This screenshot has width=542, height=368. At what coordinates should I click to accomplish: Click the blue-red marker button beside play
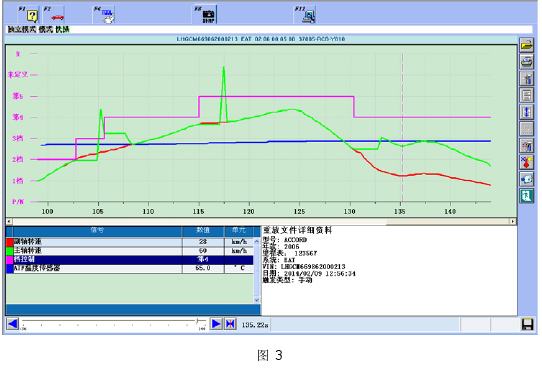(230, 324)
